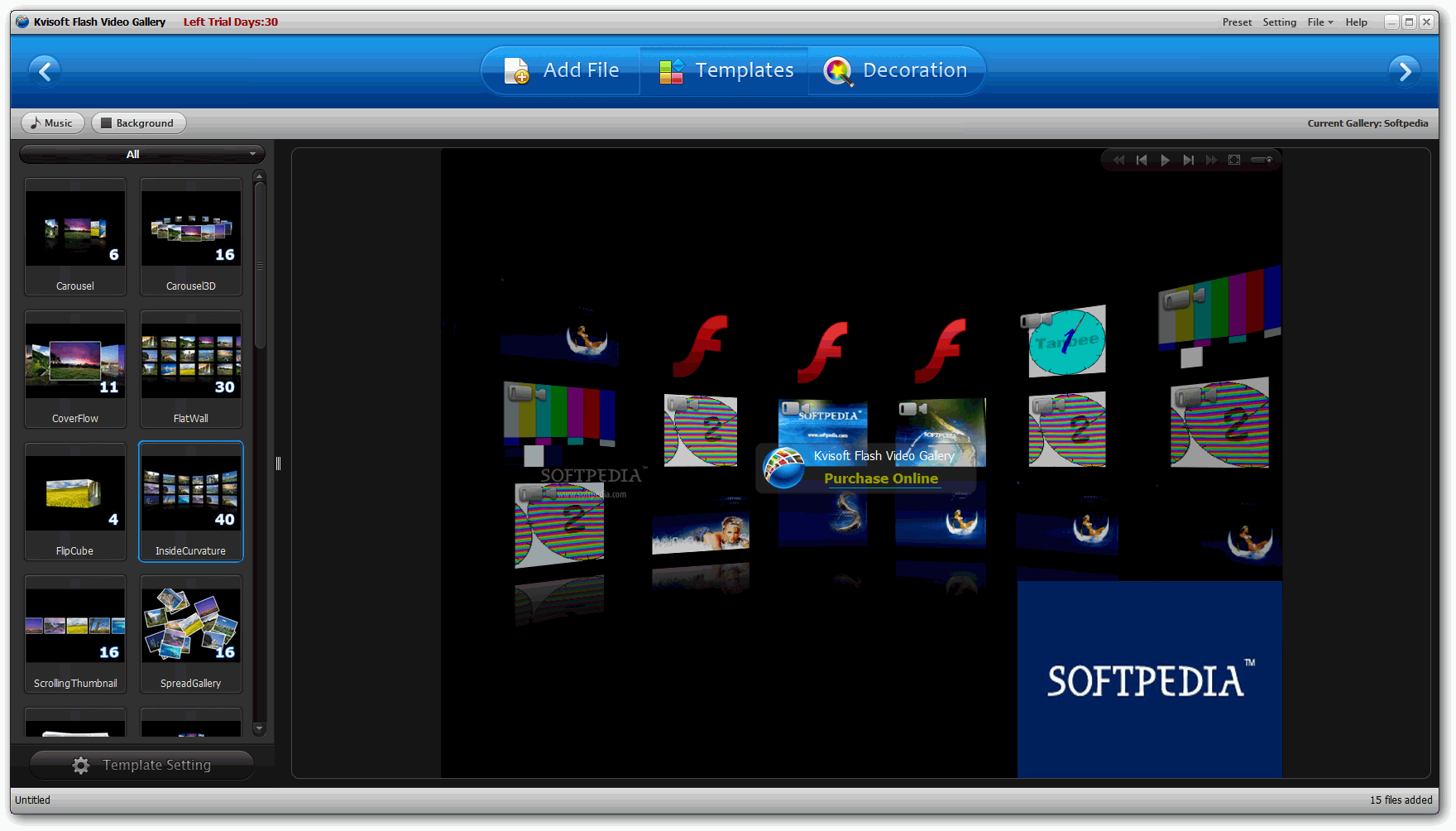
Task: Select the Carousel template
Action: [x=75, y=237]
